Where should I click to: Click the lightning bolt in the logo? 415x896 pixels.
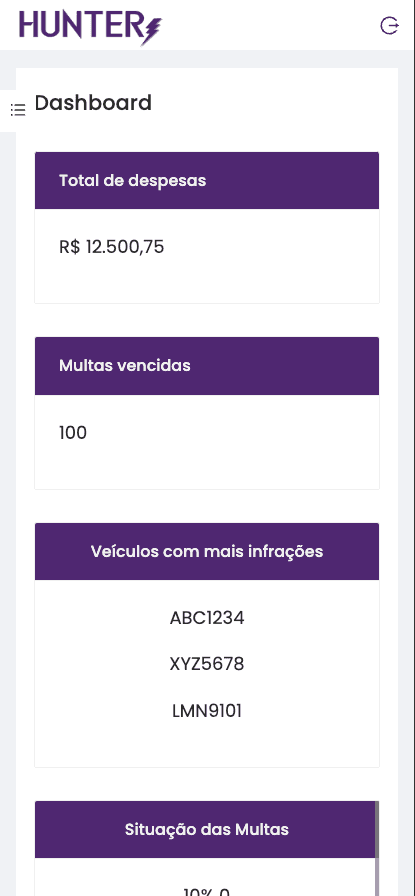[x=151, y=31]
